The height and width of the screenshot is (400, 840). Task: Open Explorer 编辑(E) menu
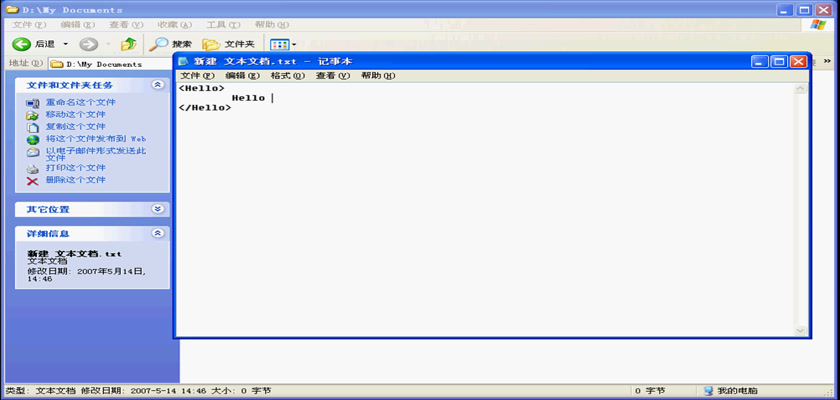(77, 25)
